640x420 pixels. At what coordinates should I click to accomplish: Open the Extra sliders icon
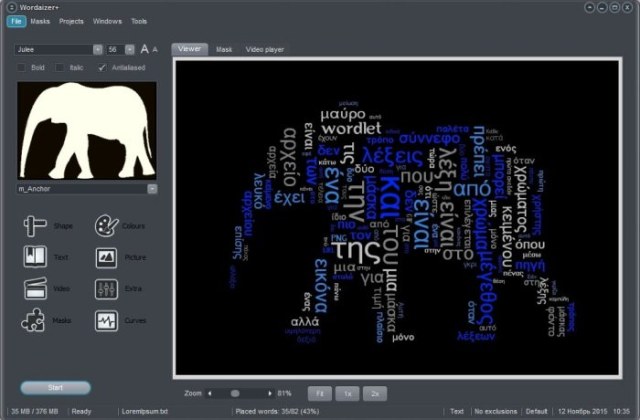(x=106, y=290)
